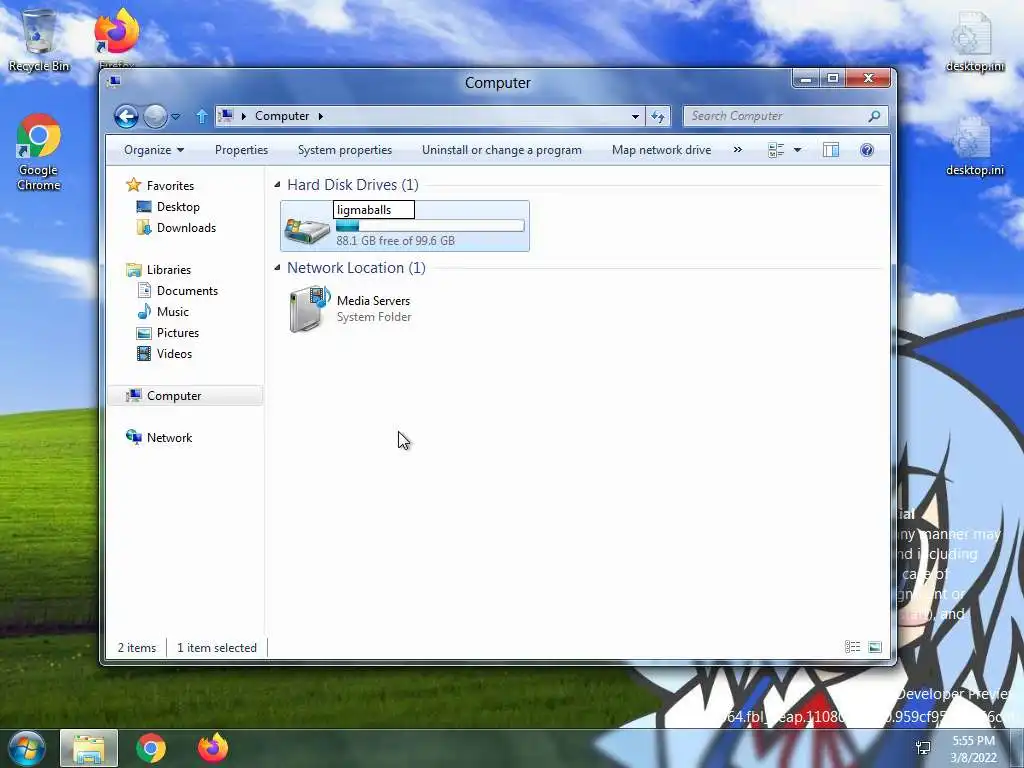Screen dimensions: 1024x768
Task: Click Map network drive
Action: click(x=661, y=150)
